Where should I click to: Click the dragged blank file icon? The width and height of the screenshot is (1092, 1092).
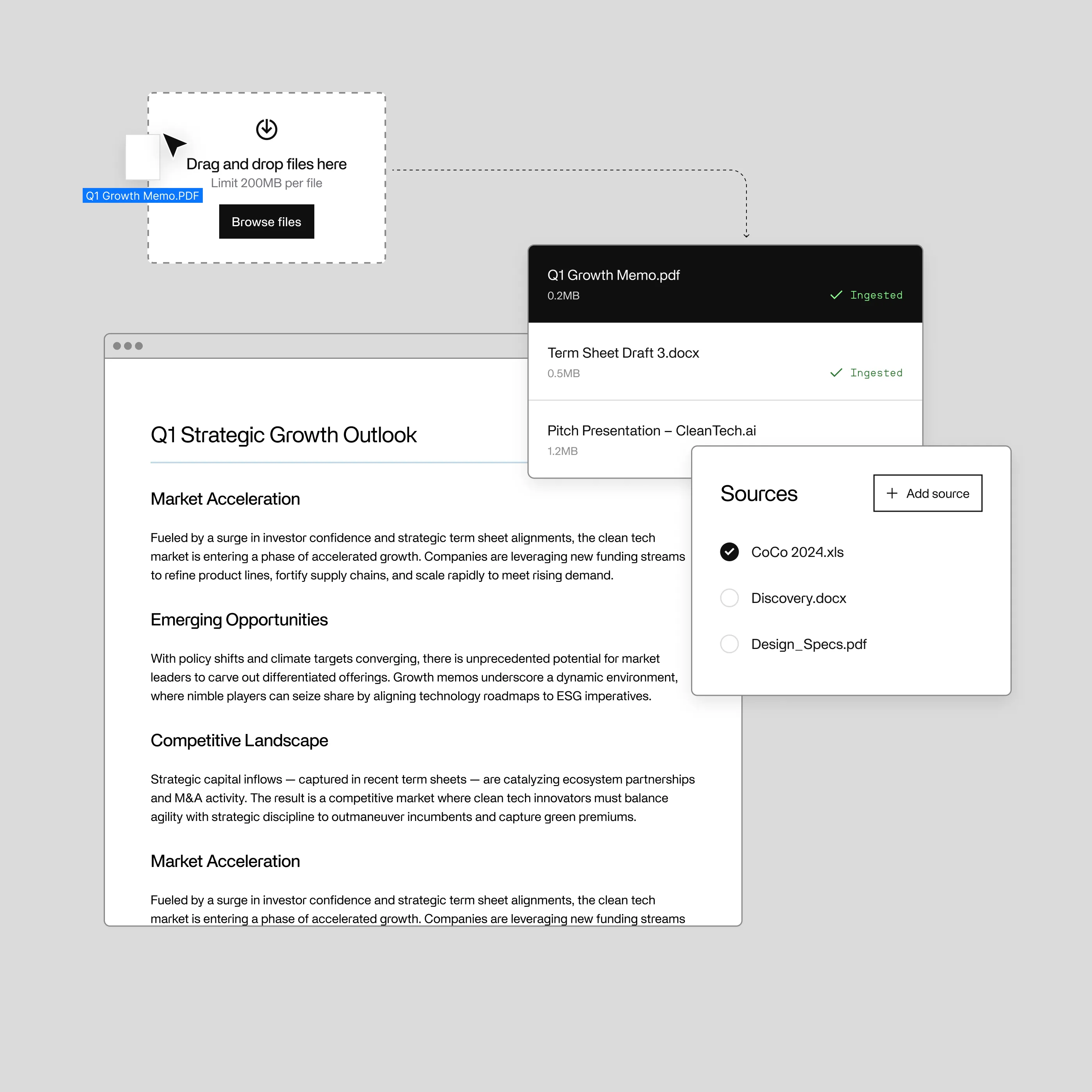coord(142,157)
